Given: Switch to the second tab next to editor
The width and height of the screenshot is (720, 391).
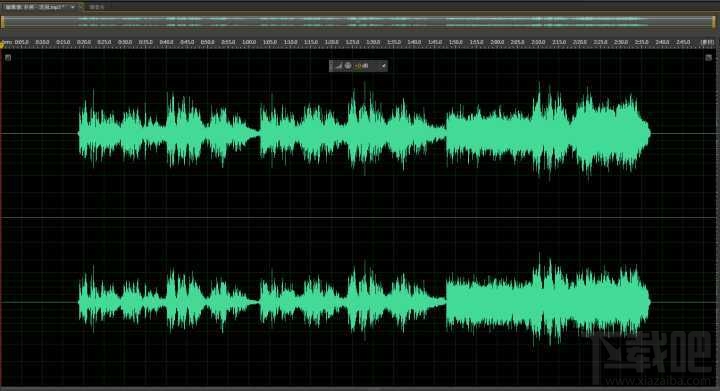Looking at the screenshot, I should tap(96, 7).
